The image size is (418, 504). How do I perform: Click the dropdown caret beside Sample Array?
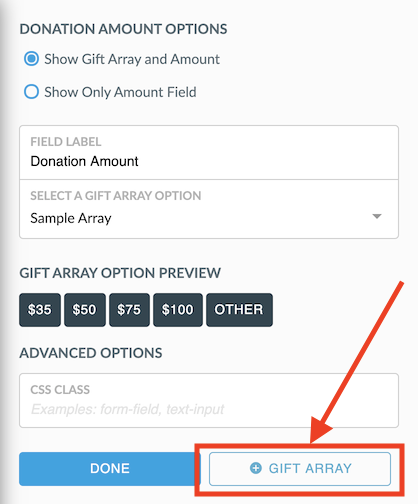click(377, 216)
